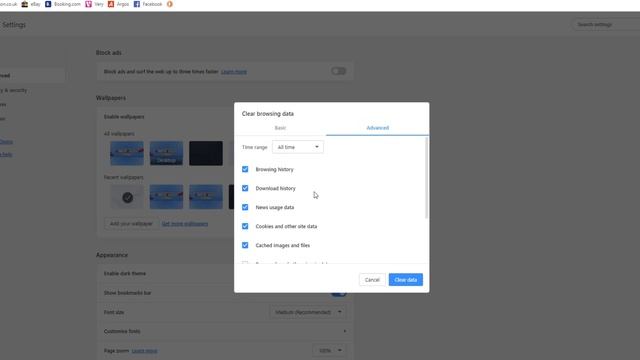Open the Font size dropdown
640x360 pixels.
(x=308, y=312)
